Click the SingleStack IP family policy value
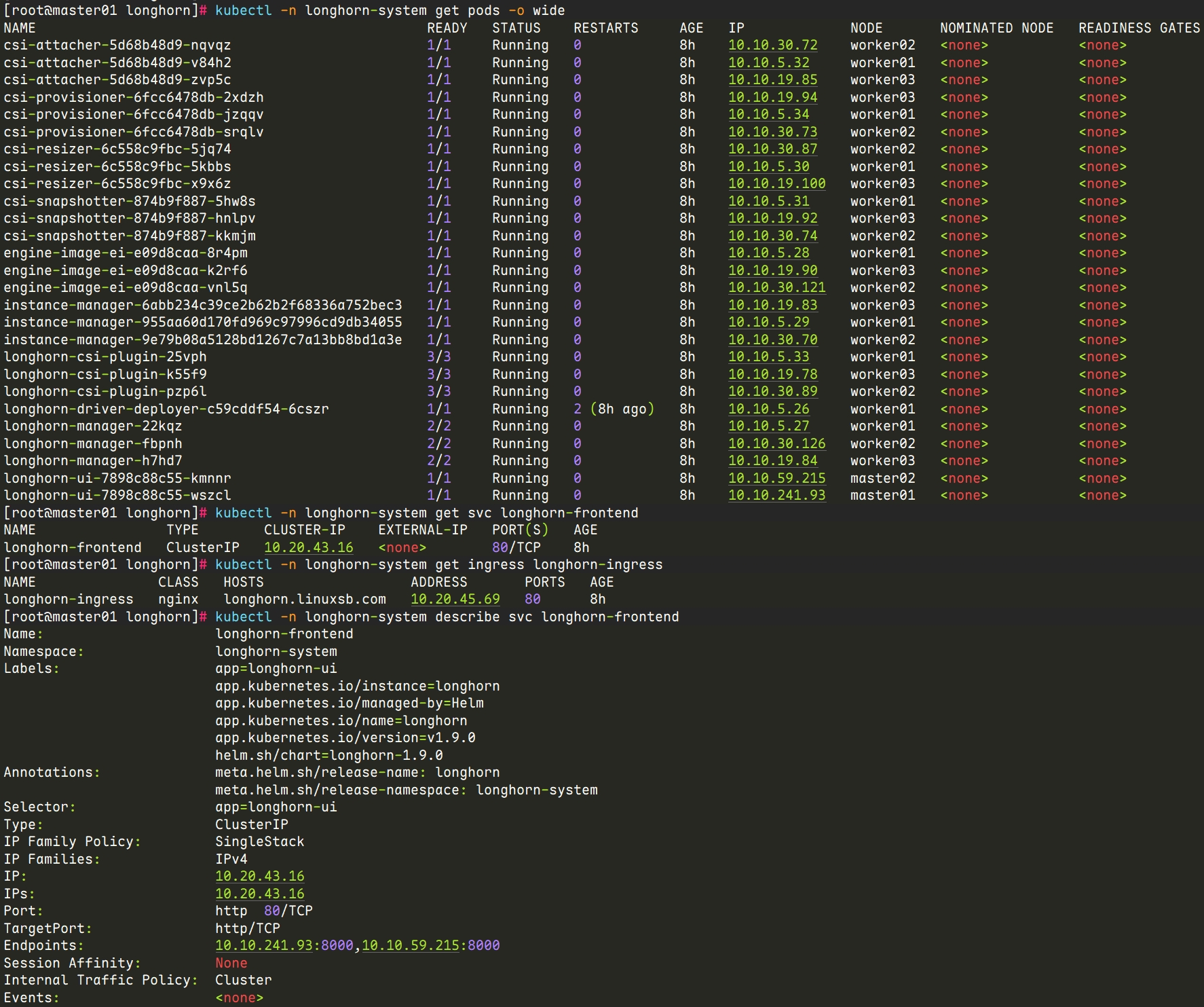The image size is (1204, 1007). (x=259, y=842)
